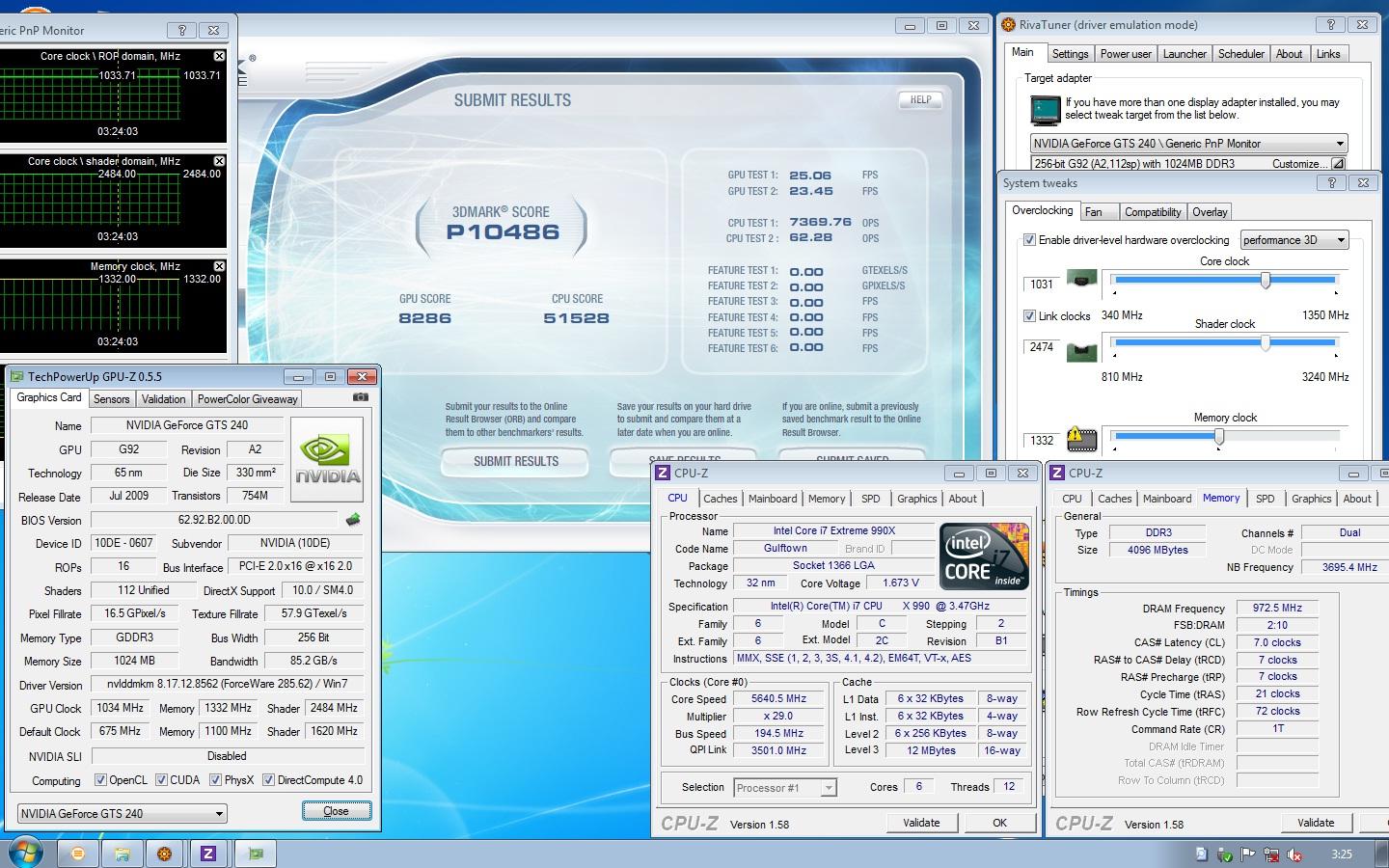Image resolution: width=1389 pixels, height=868 pixels.
Task: Click the System tweaks help question mark button
Action: pos(1332,181)
